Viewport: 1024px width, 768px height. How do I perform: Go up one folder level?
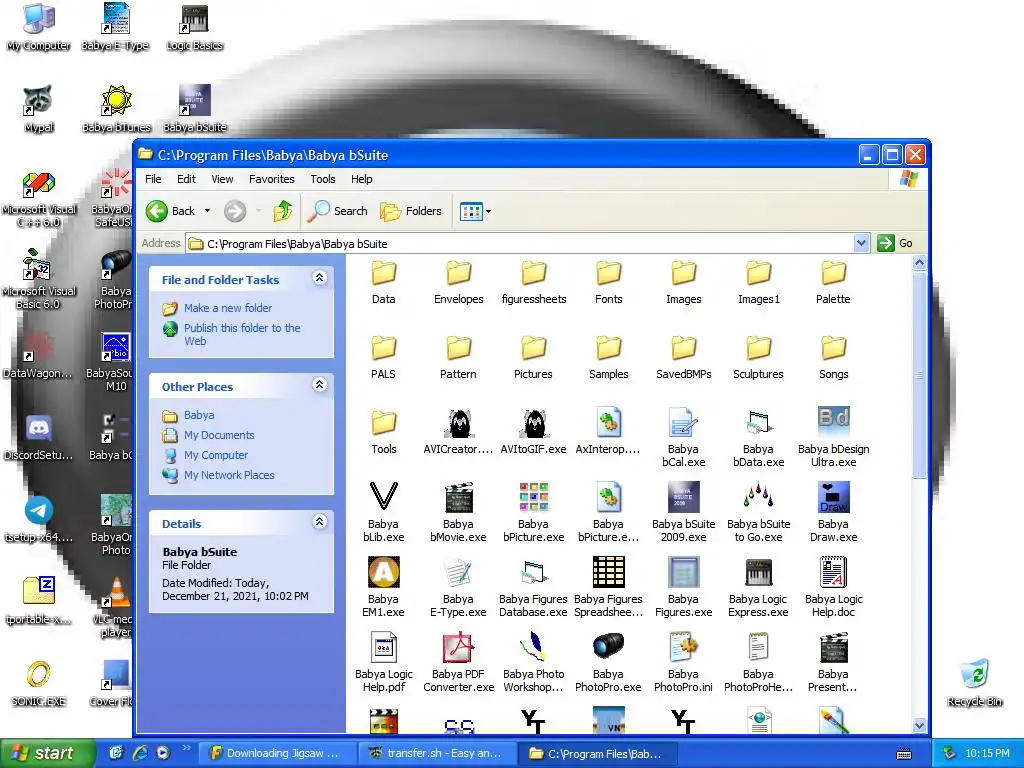pyautogui.click(x=282, y=211)
